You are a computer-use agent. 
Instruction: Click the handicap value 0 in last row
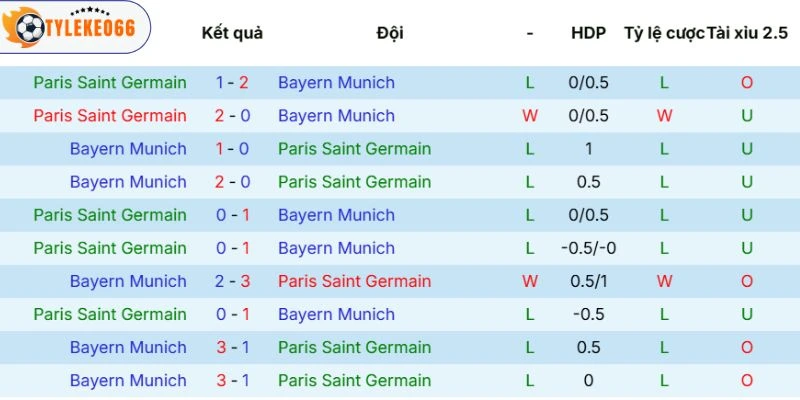coord(588,380)
